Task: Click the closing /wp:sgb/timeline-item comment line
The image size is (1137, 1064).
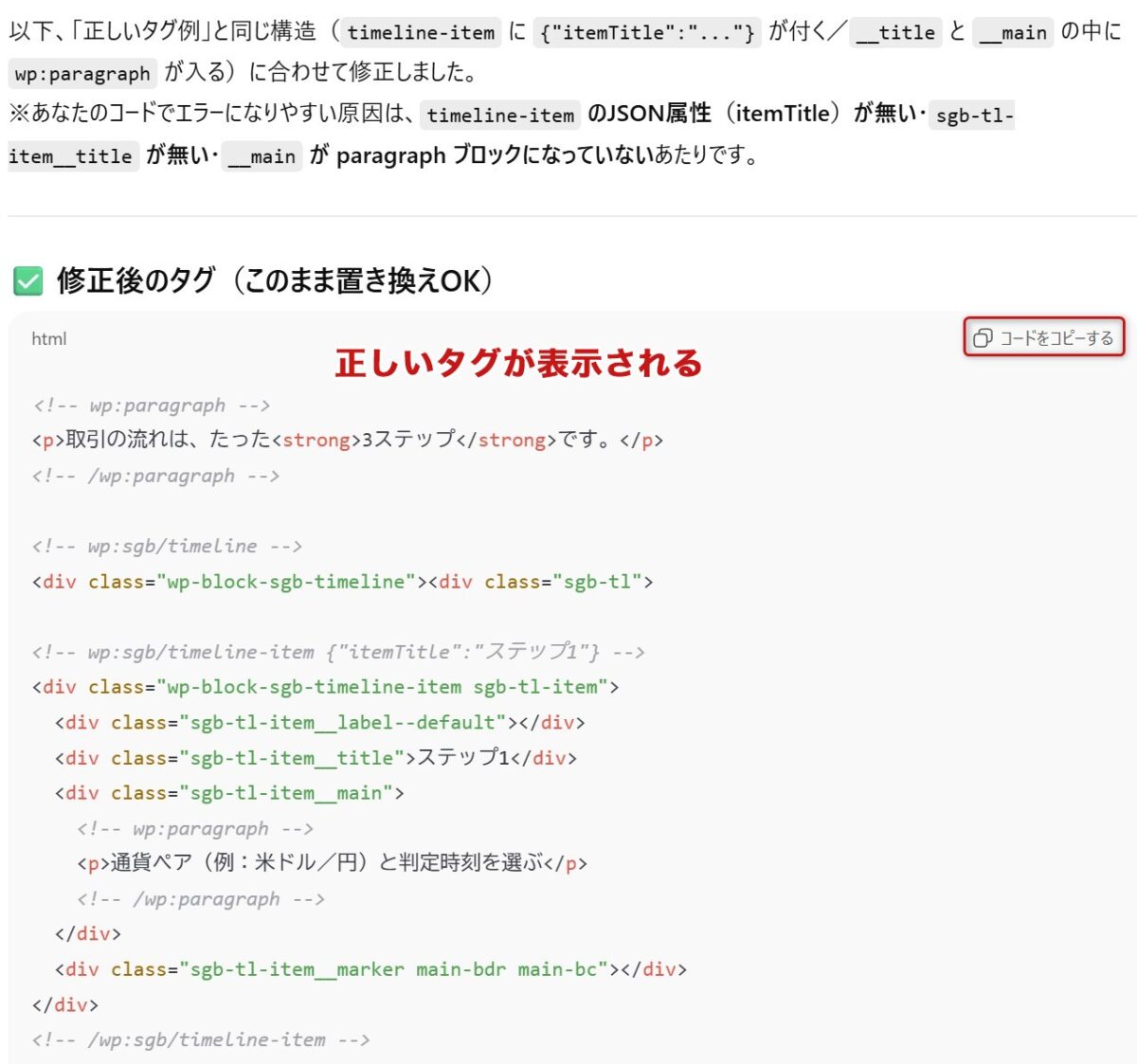Action: pos(201,1039)
